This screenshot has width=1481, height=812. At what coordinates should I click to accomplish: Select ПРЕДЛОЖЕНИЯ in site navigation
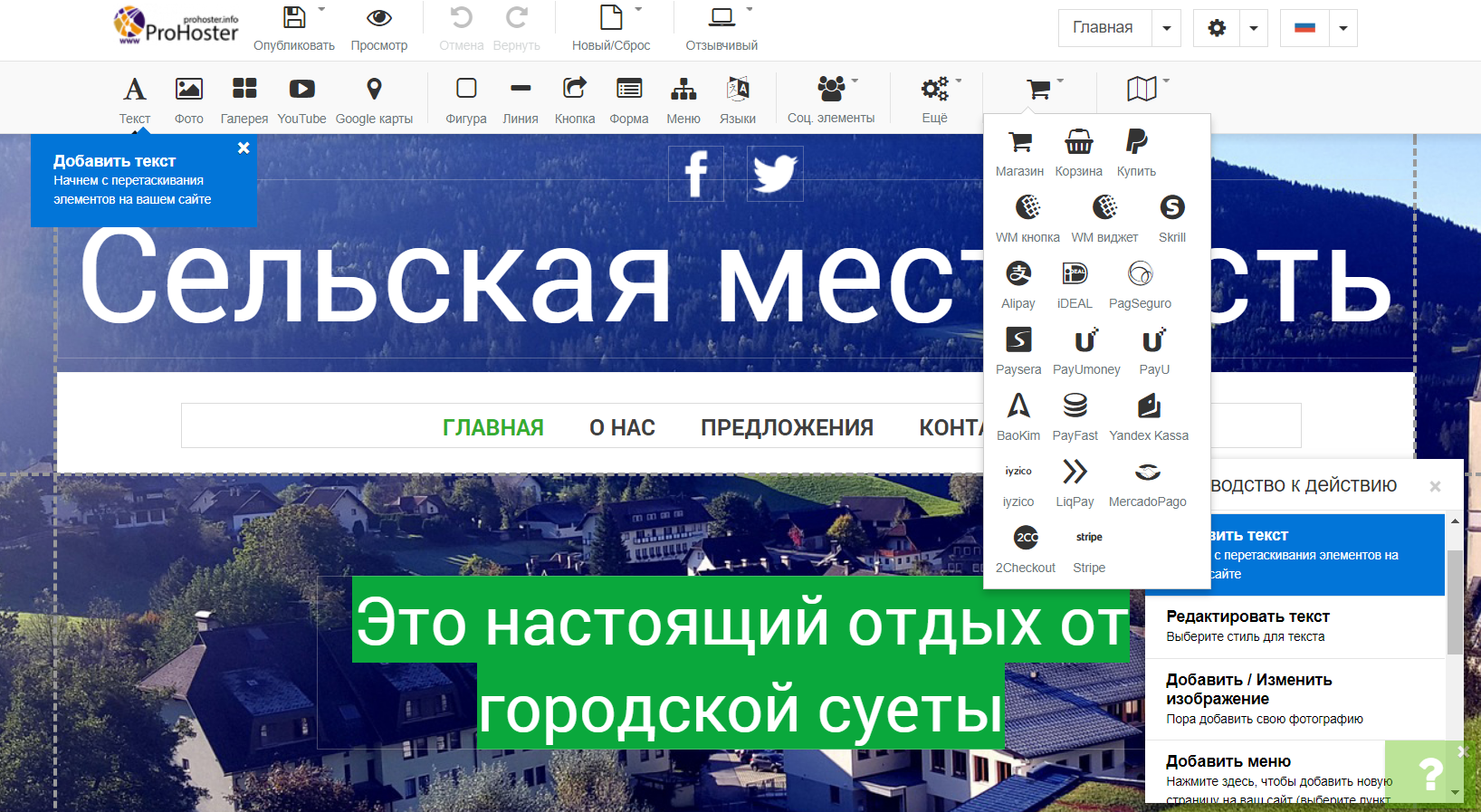787,427
